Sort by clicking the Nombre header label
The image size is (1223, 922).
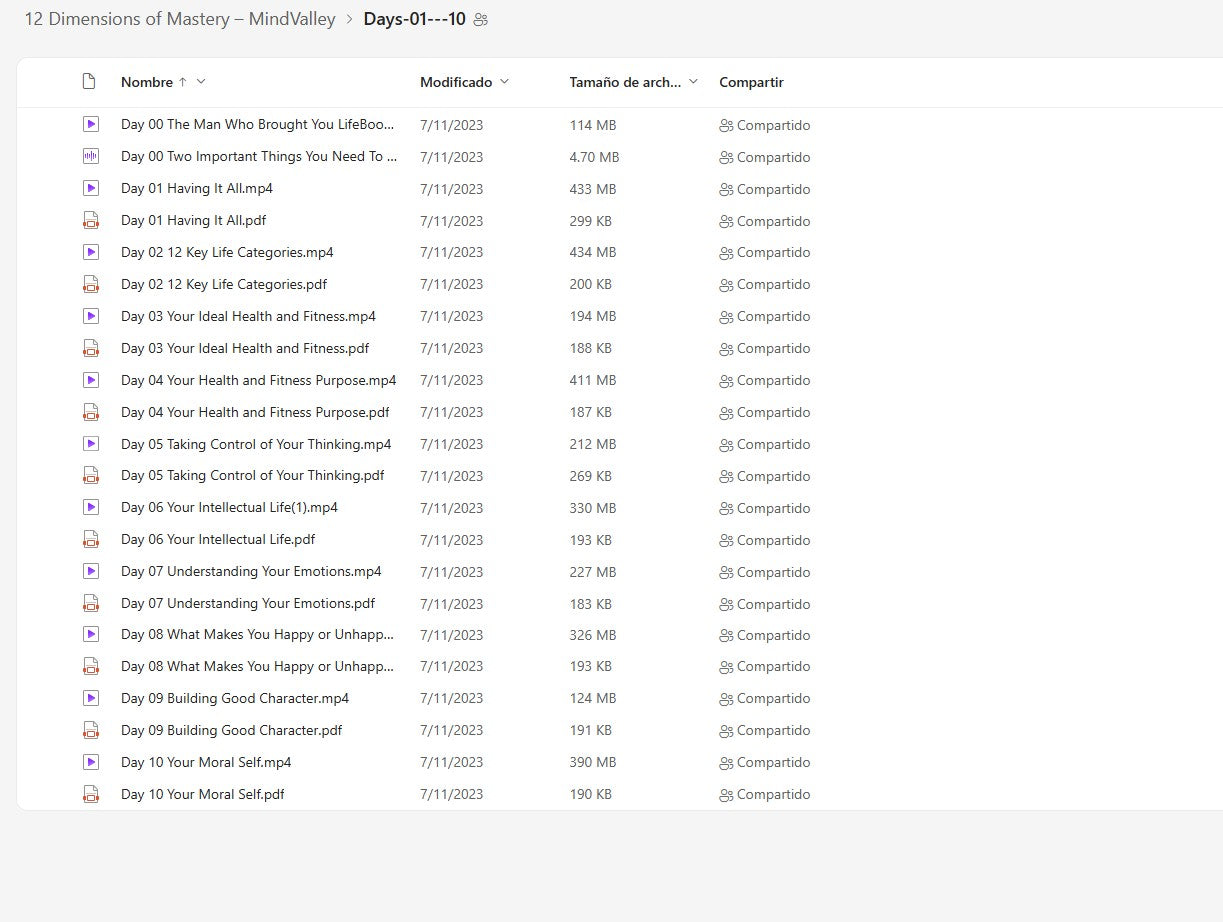146,82
